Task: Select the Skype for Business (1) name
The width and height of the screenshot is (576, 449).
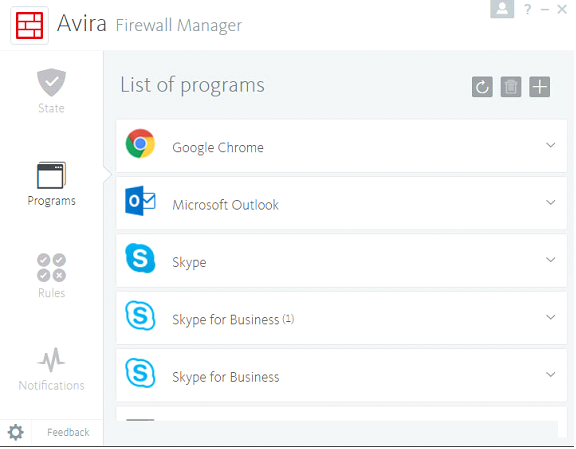Action: click(233, 320)
